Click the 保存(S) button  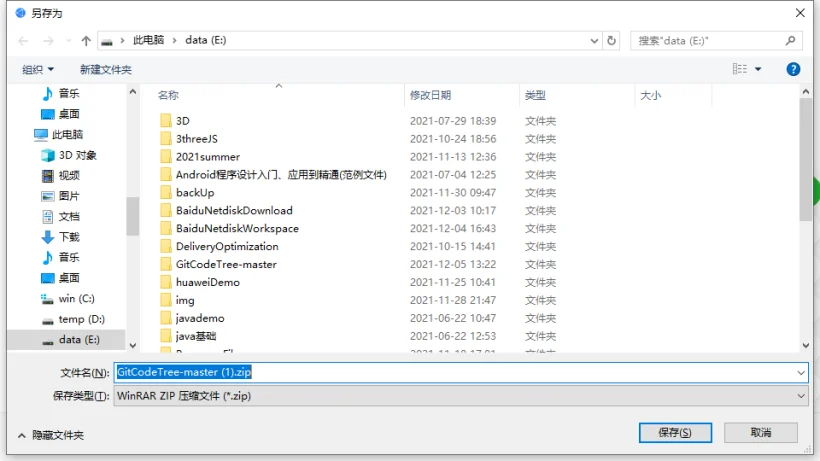pyautogui.click(x=675, y=432)
